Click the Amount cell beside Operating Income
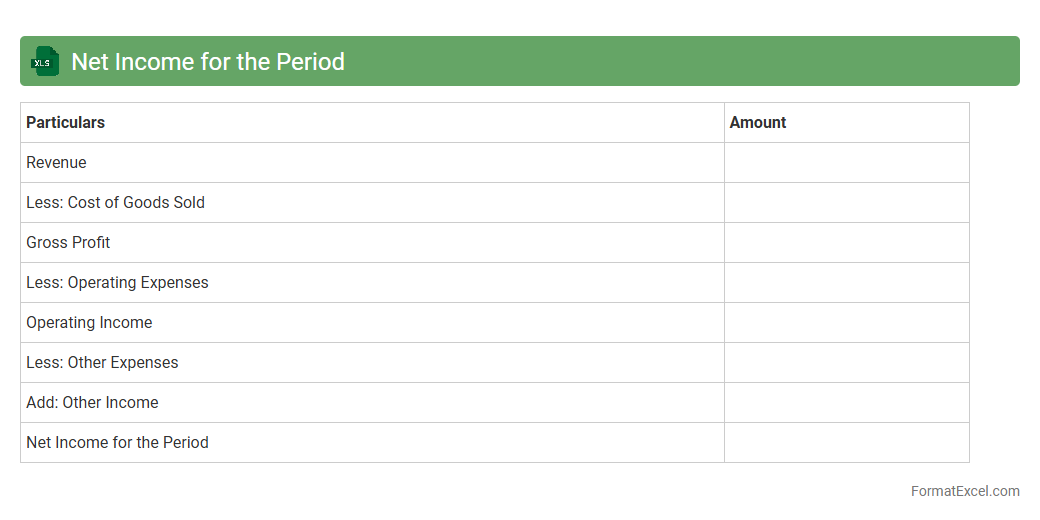The image size is (1040, 520). click(846, 322)
